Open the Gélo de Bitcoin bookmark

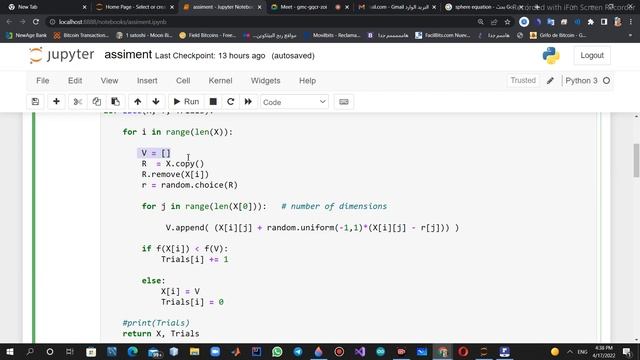click(558, 36)
